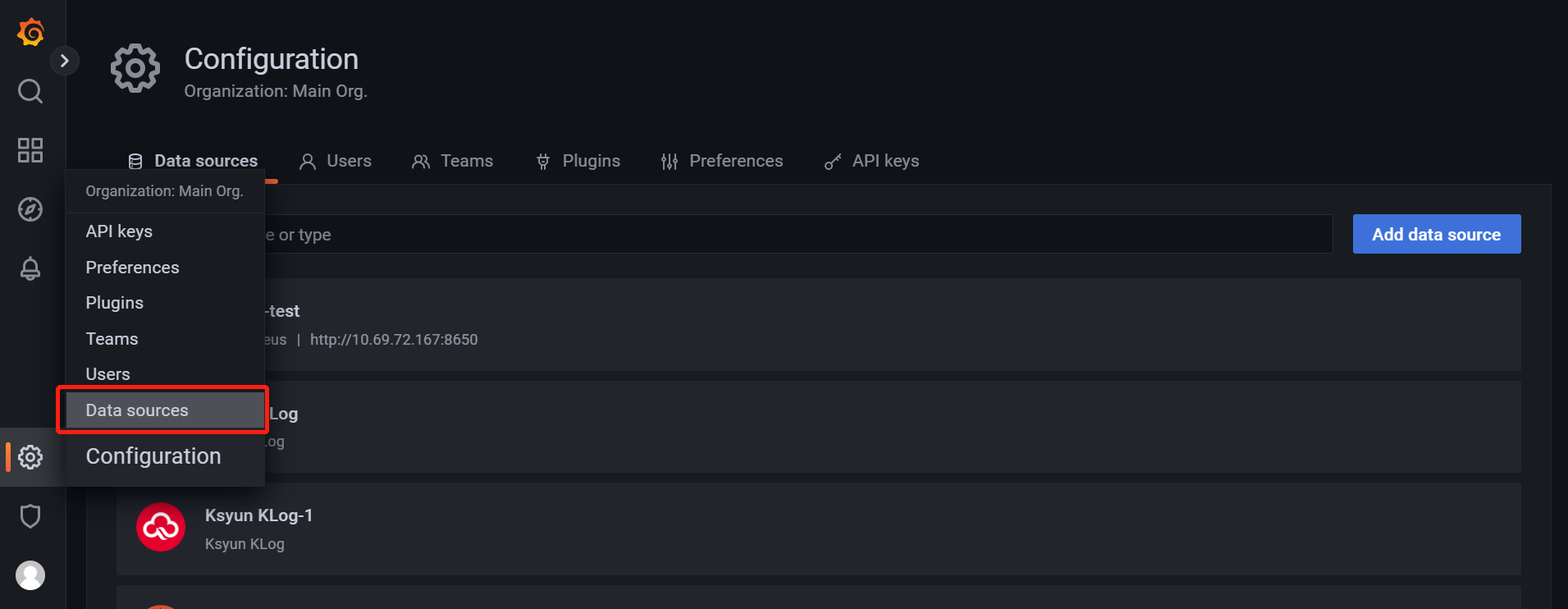Switch to the Users tab
Viewport: 1568px width, 609px height.
(336, 161)
